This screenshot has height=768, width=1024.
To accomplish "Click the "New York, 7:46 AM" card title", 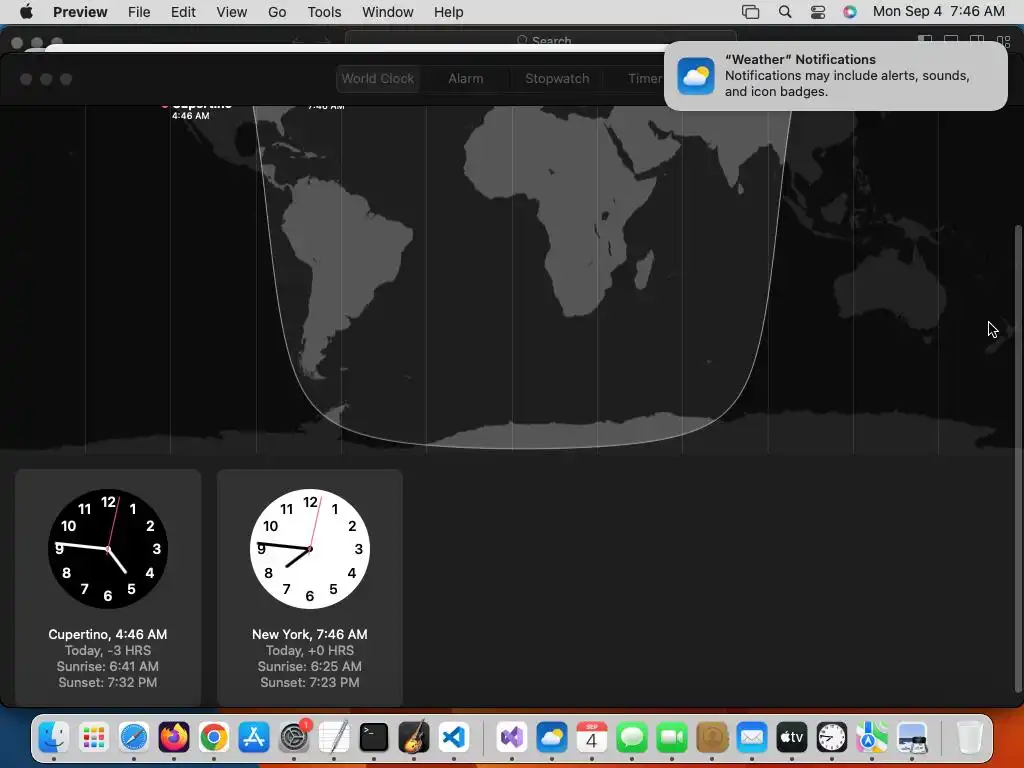I will 310,634.
